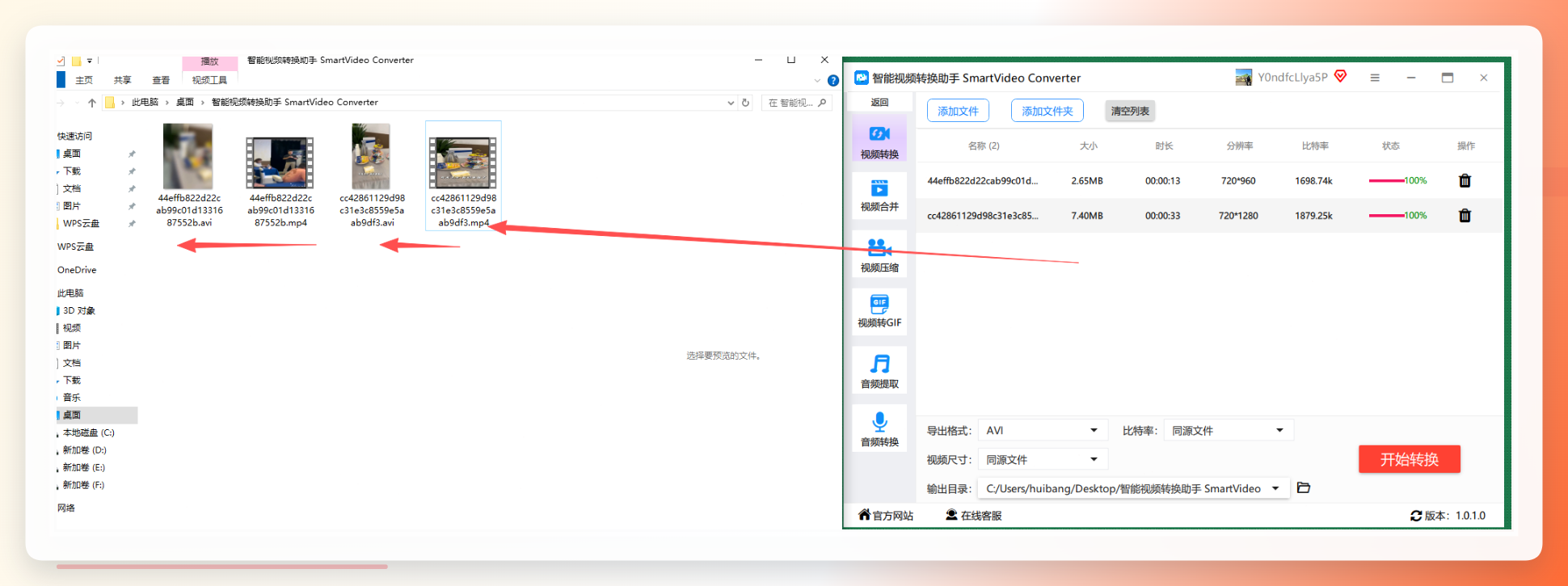Screen dimensions: 1568x586
Task: Open the output directory folder icon
Action: 1303,488
